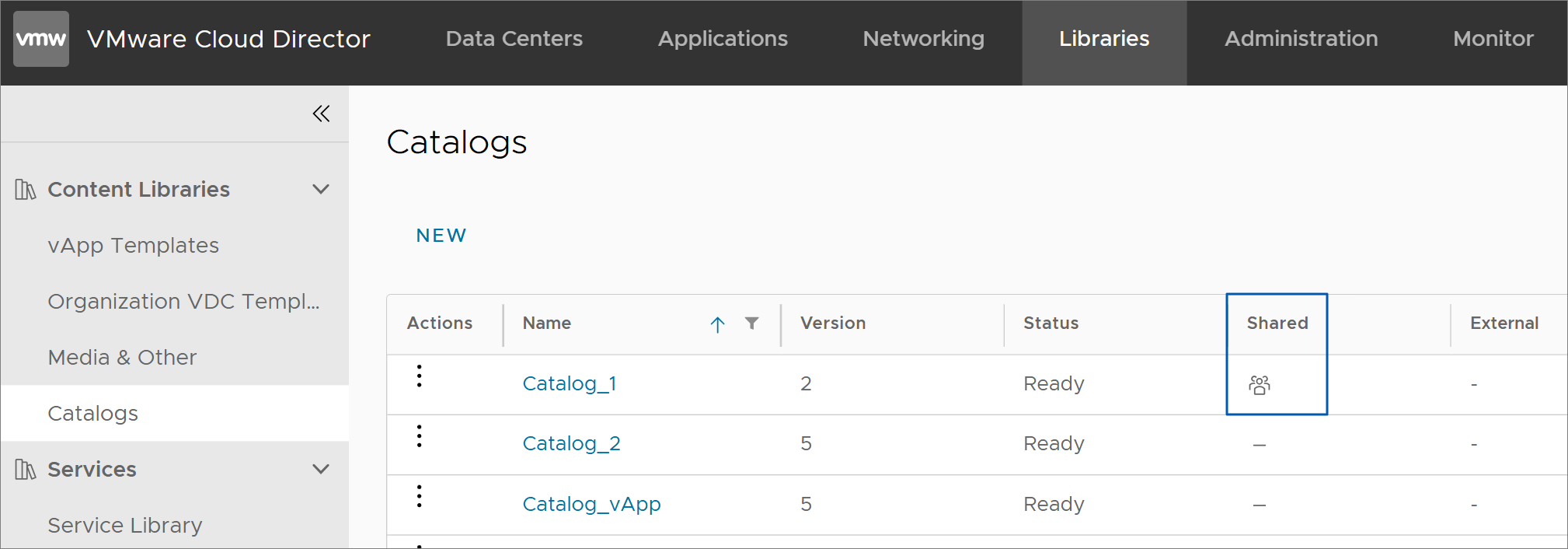
Task: Collapse the Content Libraries section
Action: click(x=321, y=190)
